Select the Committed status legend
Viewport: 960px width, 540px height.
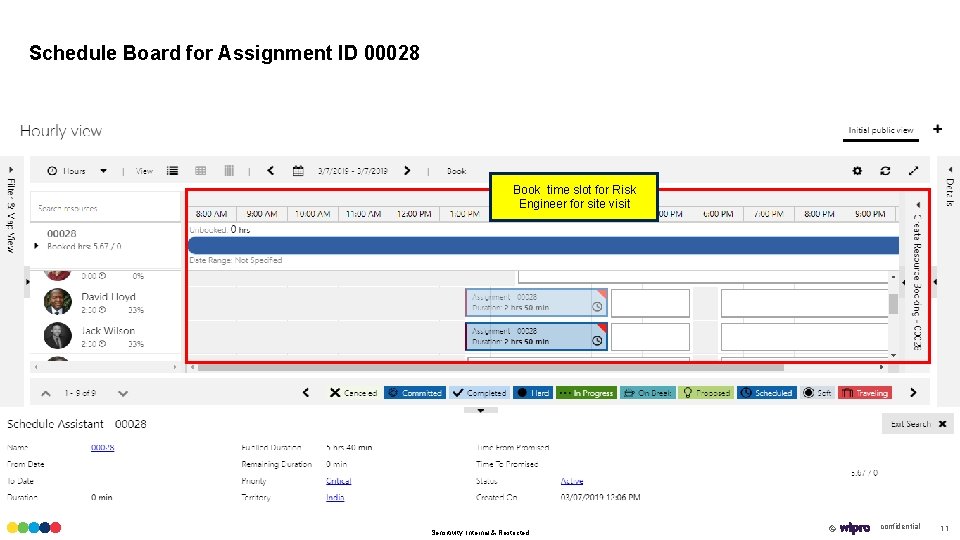tap(415, 393)
